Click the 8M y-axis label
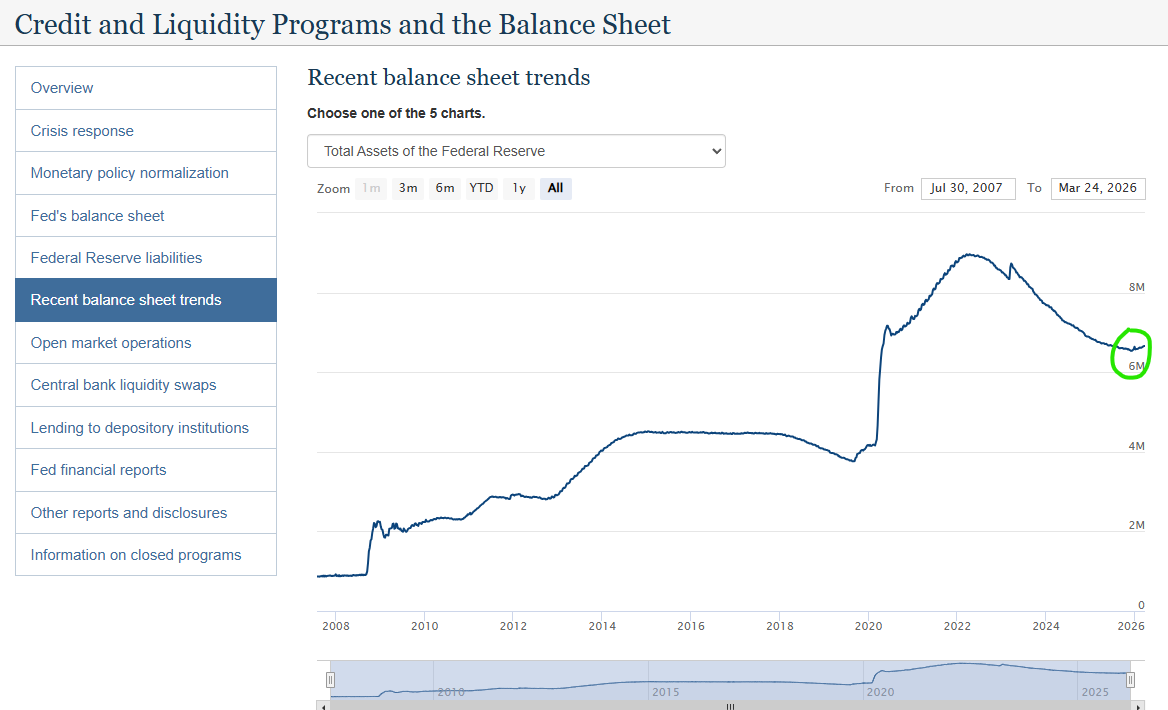The height and width of the screenshot is (710, 1168). pyautogui.click(x=1136, y=288)
